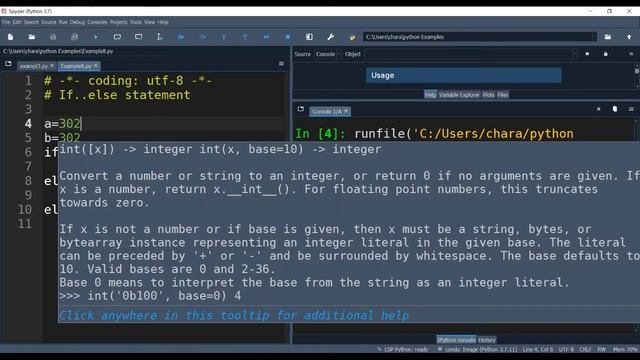Switch to Files pane tab

click(x=503, y=95)
